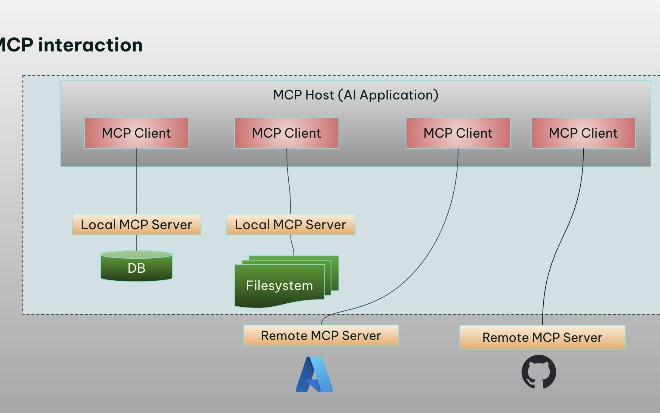Click the "MCP Host (AI Application)" label

pos(356,95)
